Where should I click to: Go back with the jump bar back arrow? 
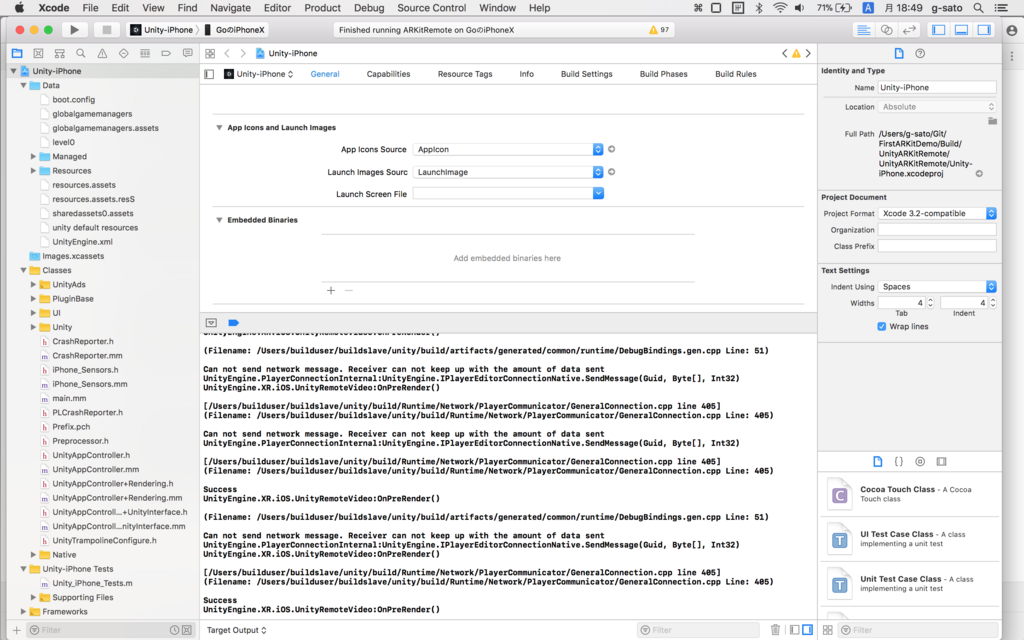tap(227, 54)
